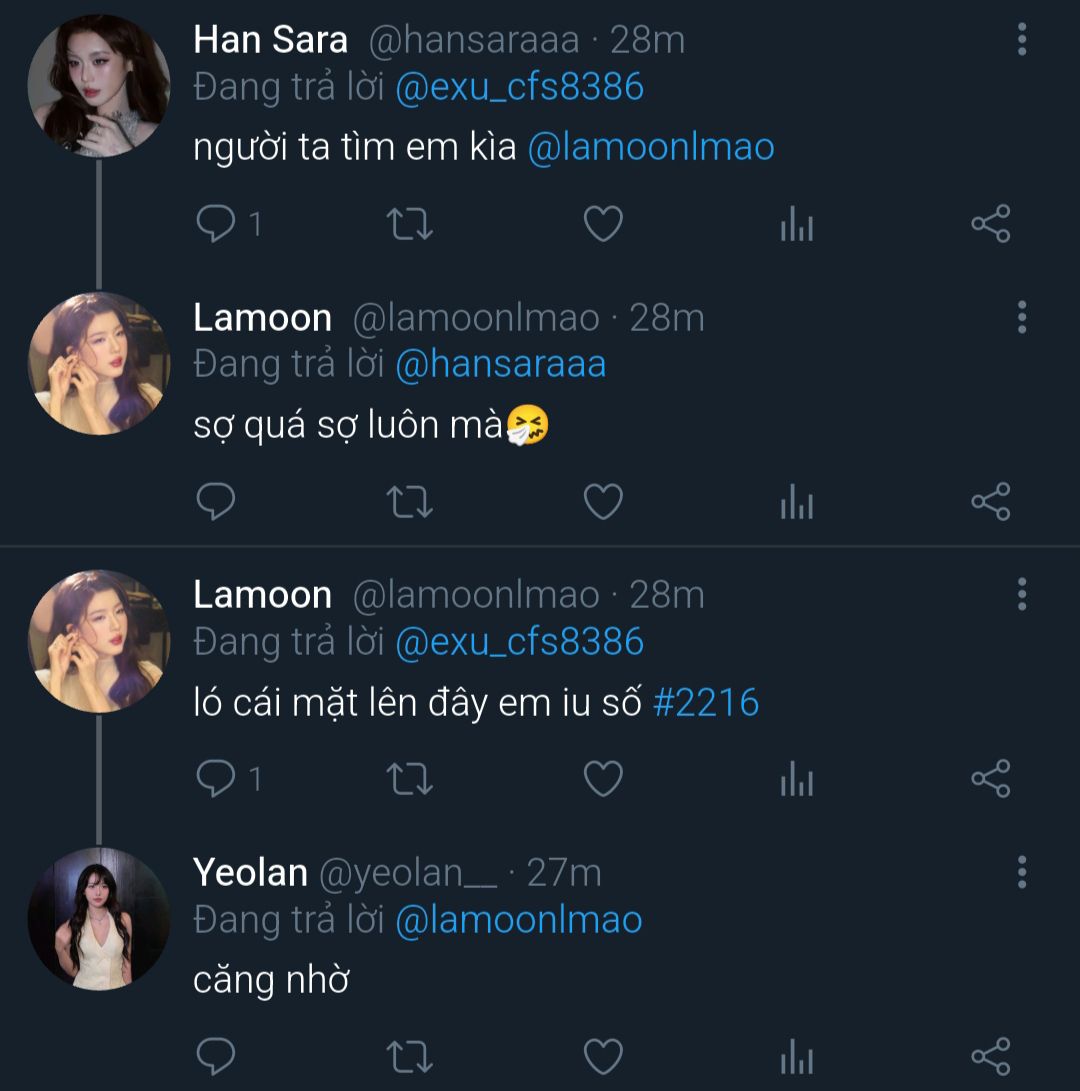Open @exu_cfs8386 profile from Han Sara's reply
This screenshot has width=1080, height=1091.
519,88
